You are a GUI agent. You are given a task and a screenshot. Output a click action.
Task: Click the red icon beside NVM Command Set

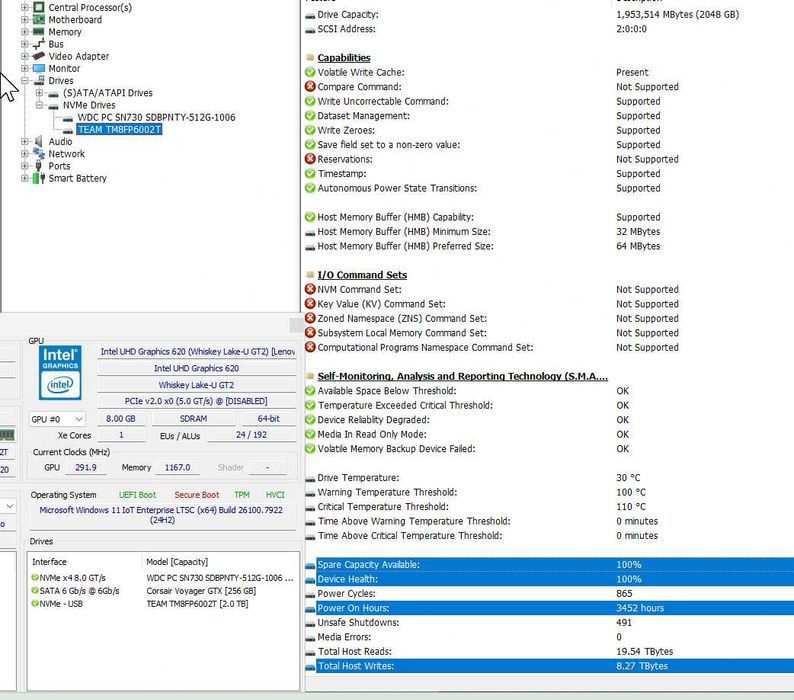coord(310,289)
